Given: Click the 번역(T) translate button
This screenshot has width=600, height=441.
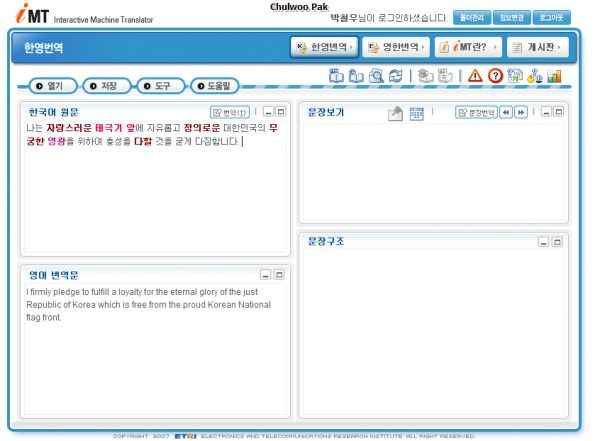Looking at the screenshot, I should pos(230,112).
